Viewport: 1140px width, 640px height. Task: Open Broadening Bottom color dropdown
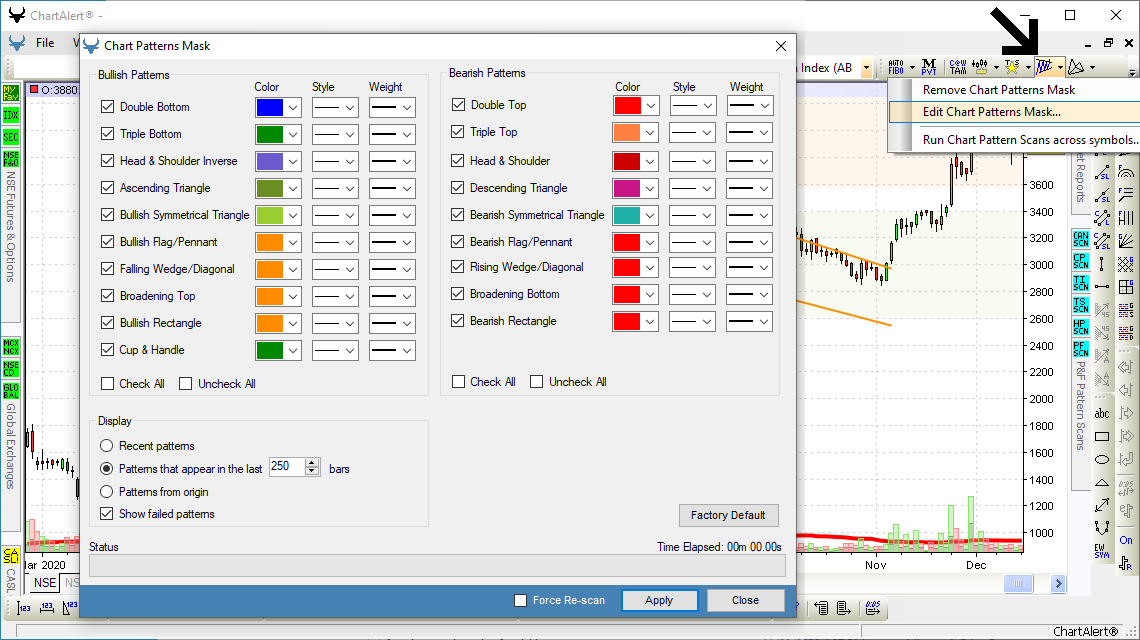(651, 295)
